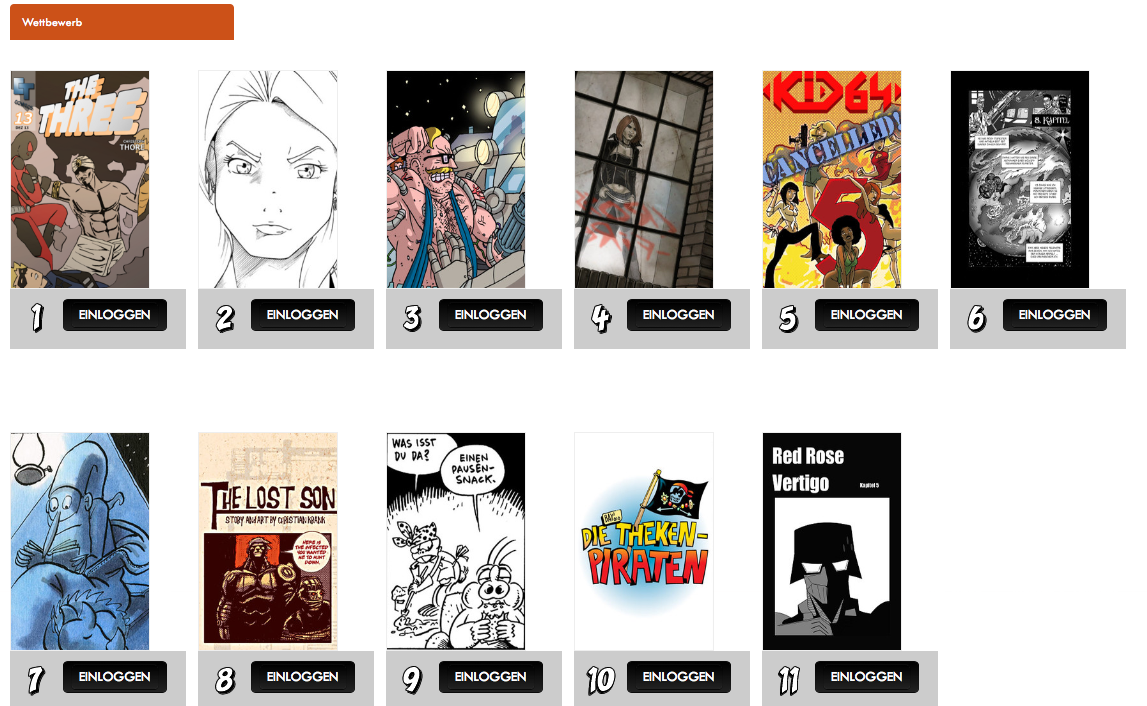1147x706 pixels.
Task: Select the sketched woman face cover
Action: click(268, 179)
